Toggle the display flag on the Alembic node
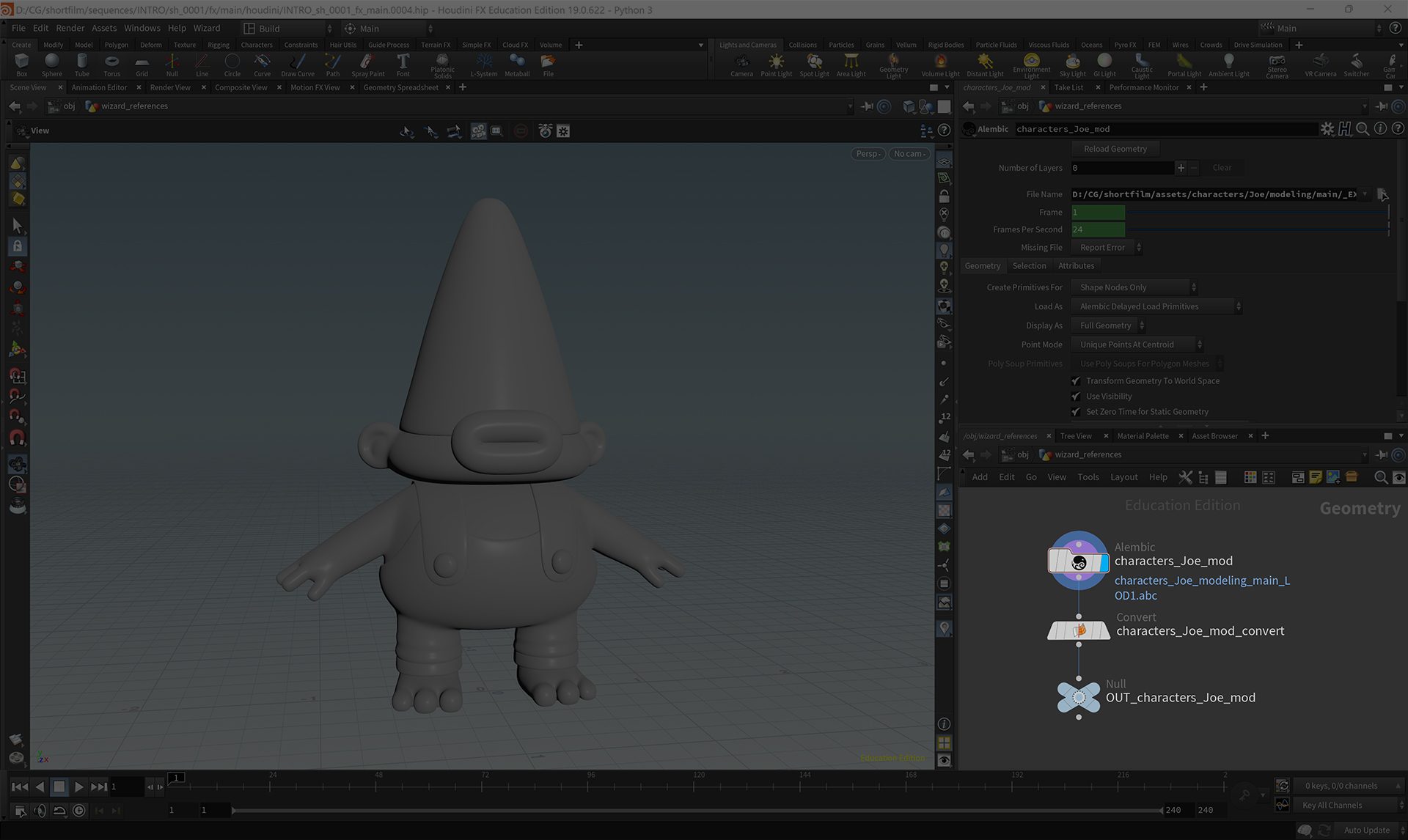1408x840 pixels. (1104, 563)
